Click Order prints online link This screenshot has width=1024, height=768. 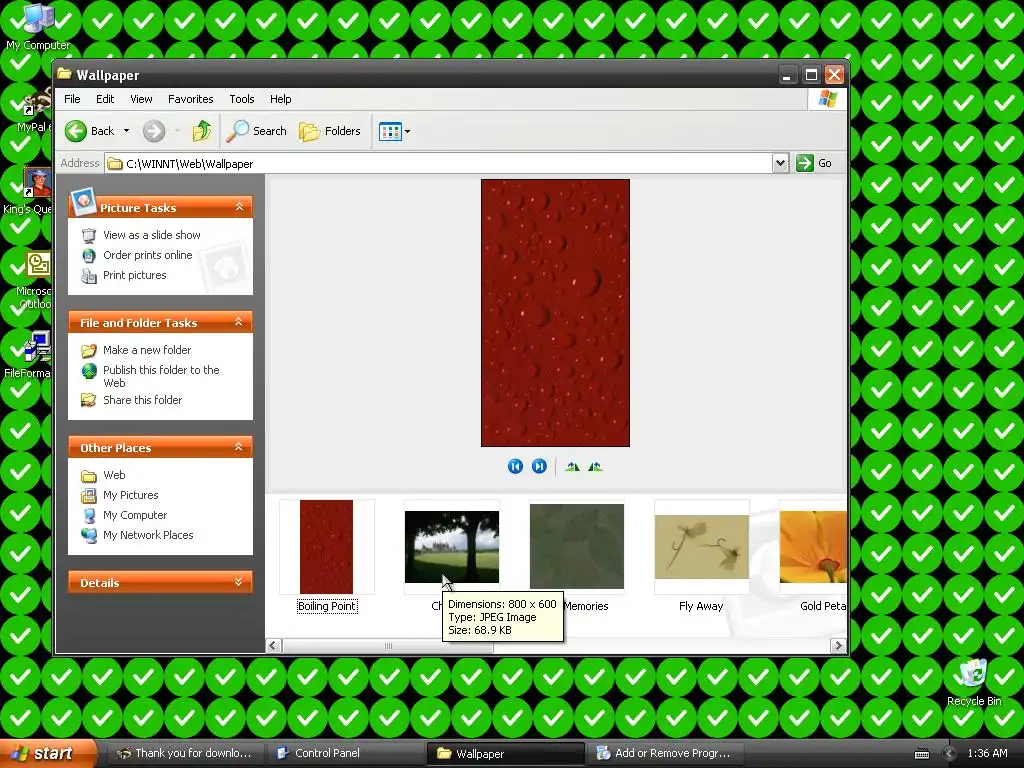pyautogui.click(x=148, y=255)
